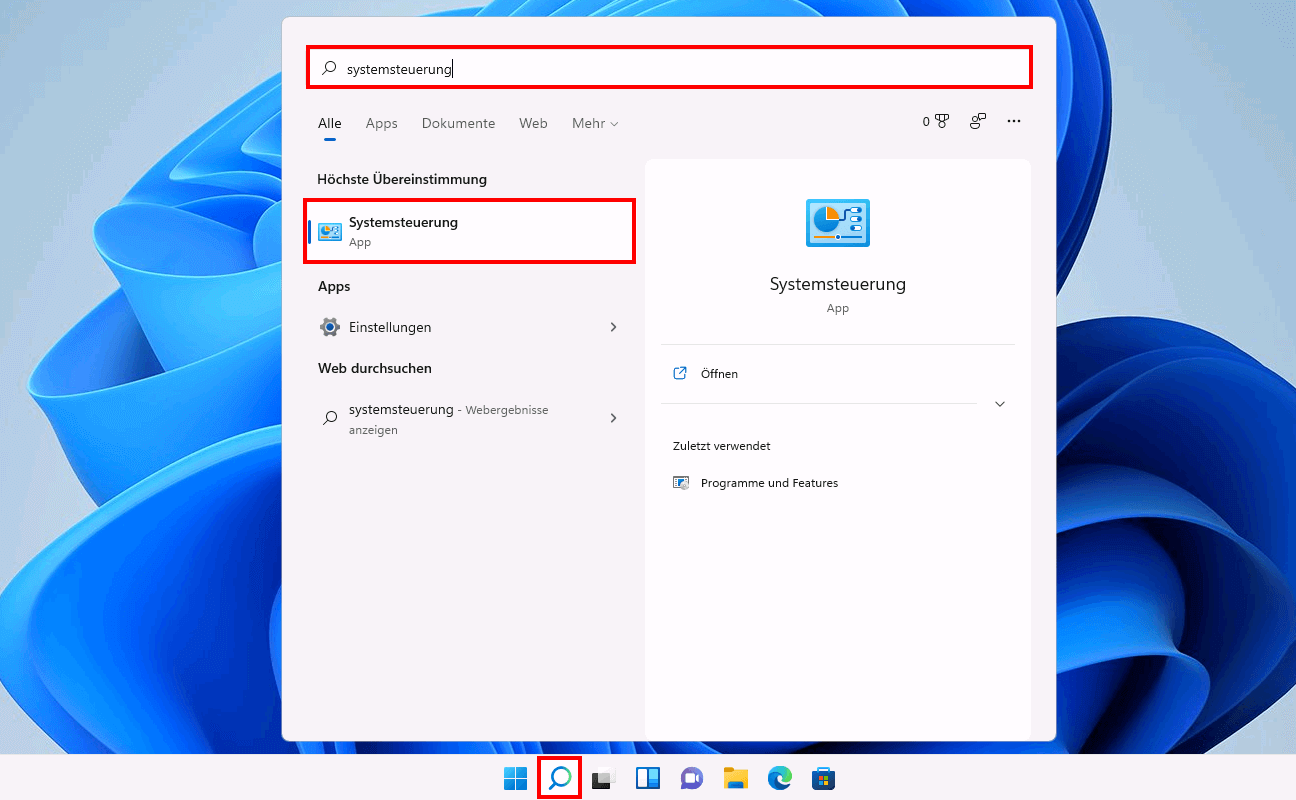This screenshot has height=800, width=1296.
Task: Click the Höchste Übereinstimmung heading
Action: pos(402,179)
